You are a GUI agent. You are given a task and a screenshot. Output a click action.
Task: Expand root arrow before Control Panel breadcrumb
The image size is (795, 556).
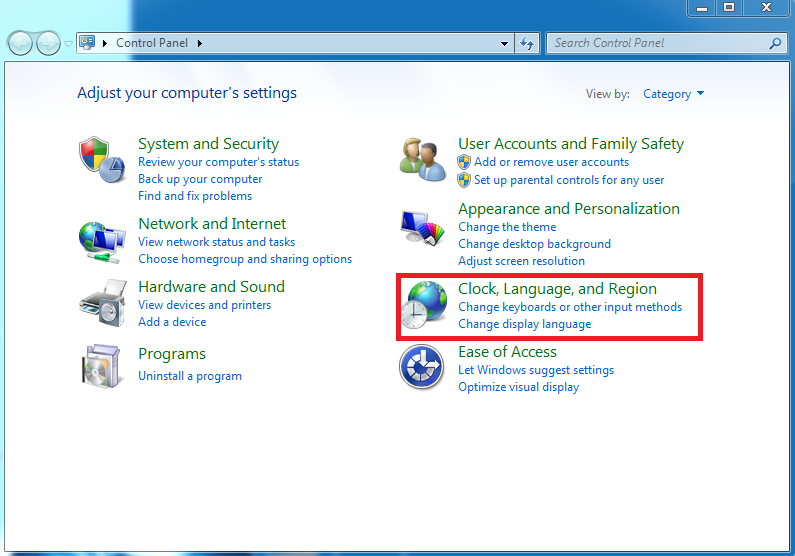[x=105, y=44]
